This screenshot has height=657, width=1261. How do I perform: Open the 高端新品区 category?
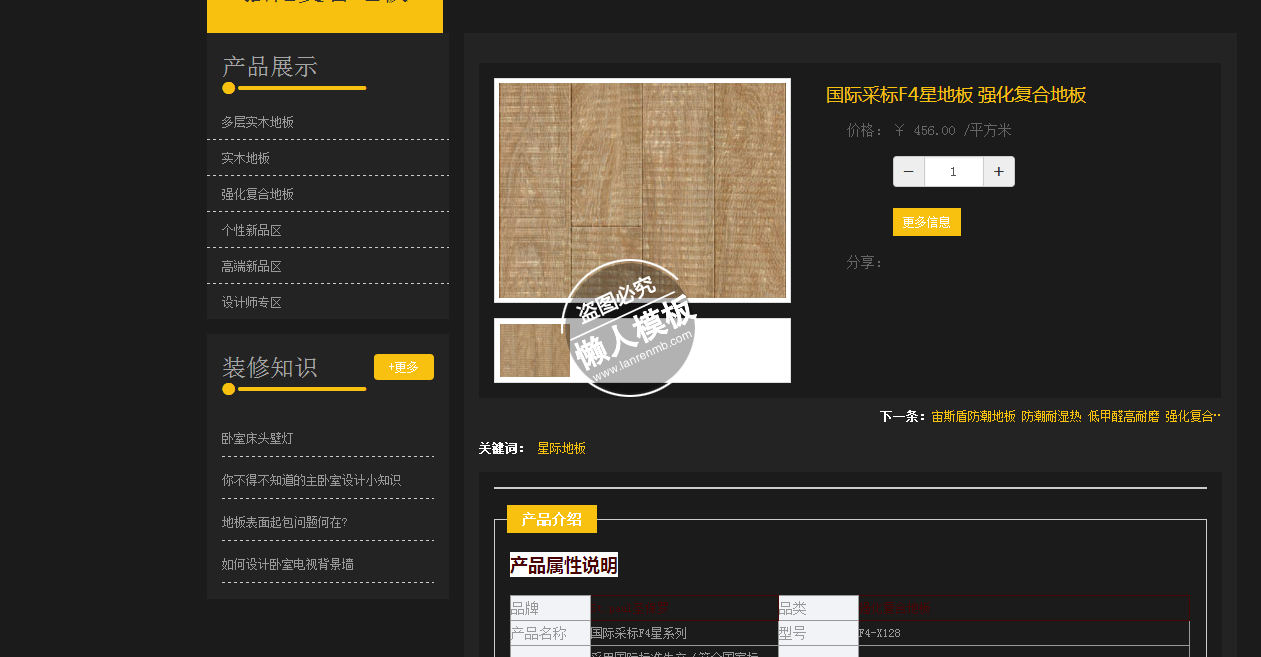click(251, 266)
